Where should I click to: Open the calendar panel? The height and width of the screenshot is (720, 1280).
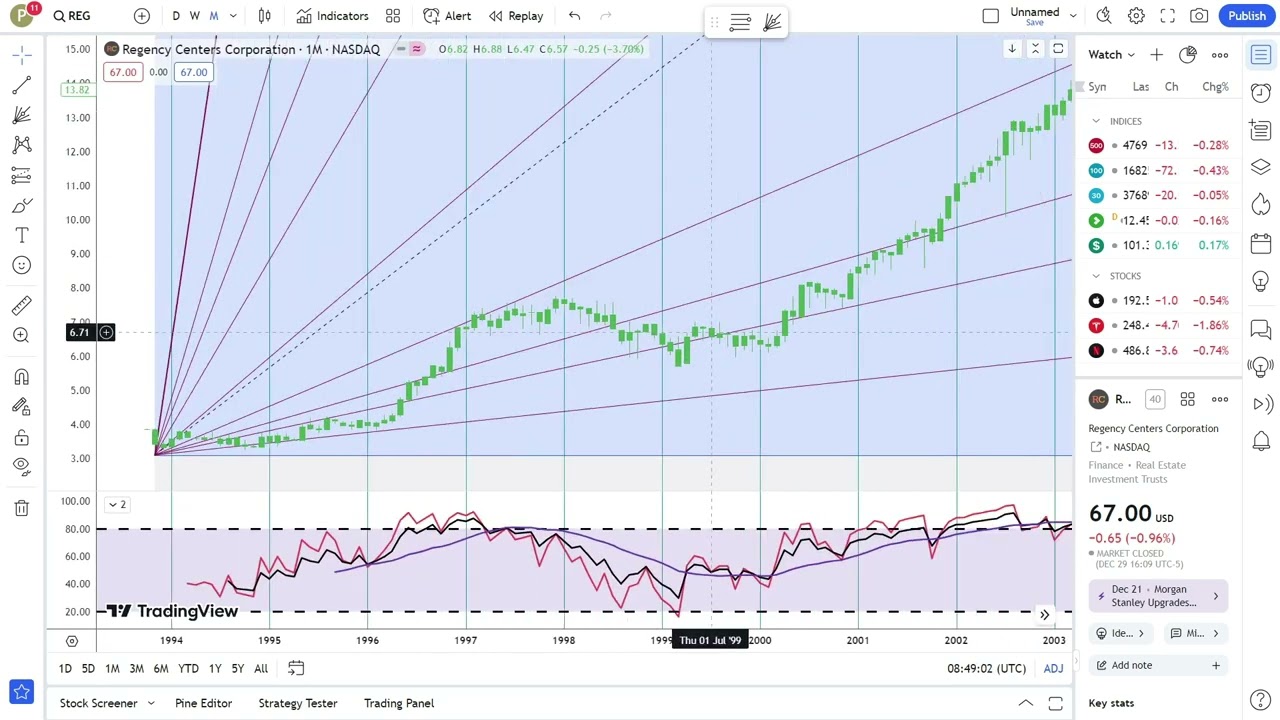pos(1261,243)
